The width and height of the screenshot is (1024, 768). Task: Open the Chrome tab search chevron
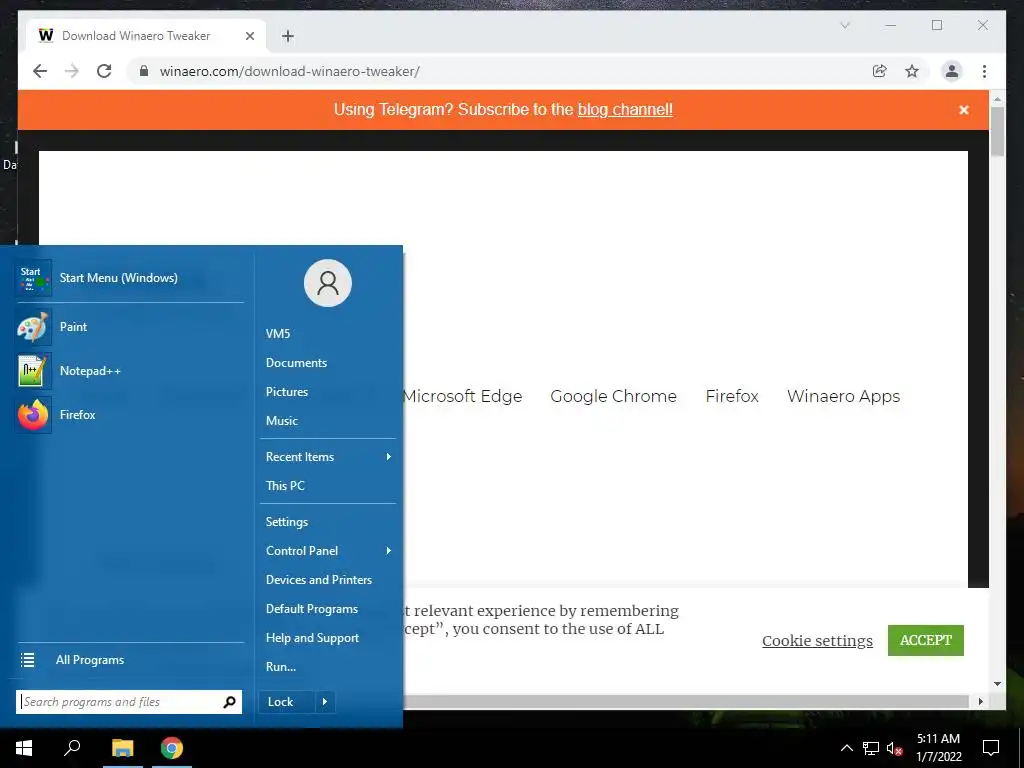click(x=844, y=25)
